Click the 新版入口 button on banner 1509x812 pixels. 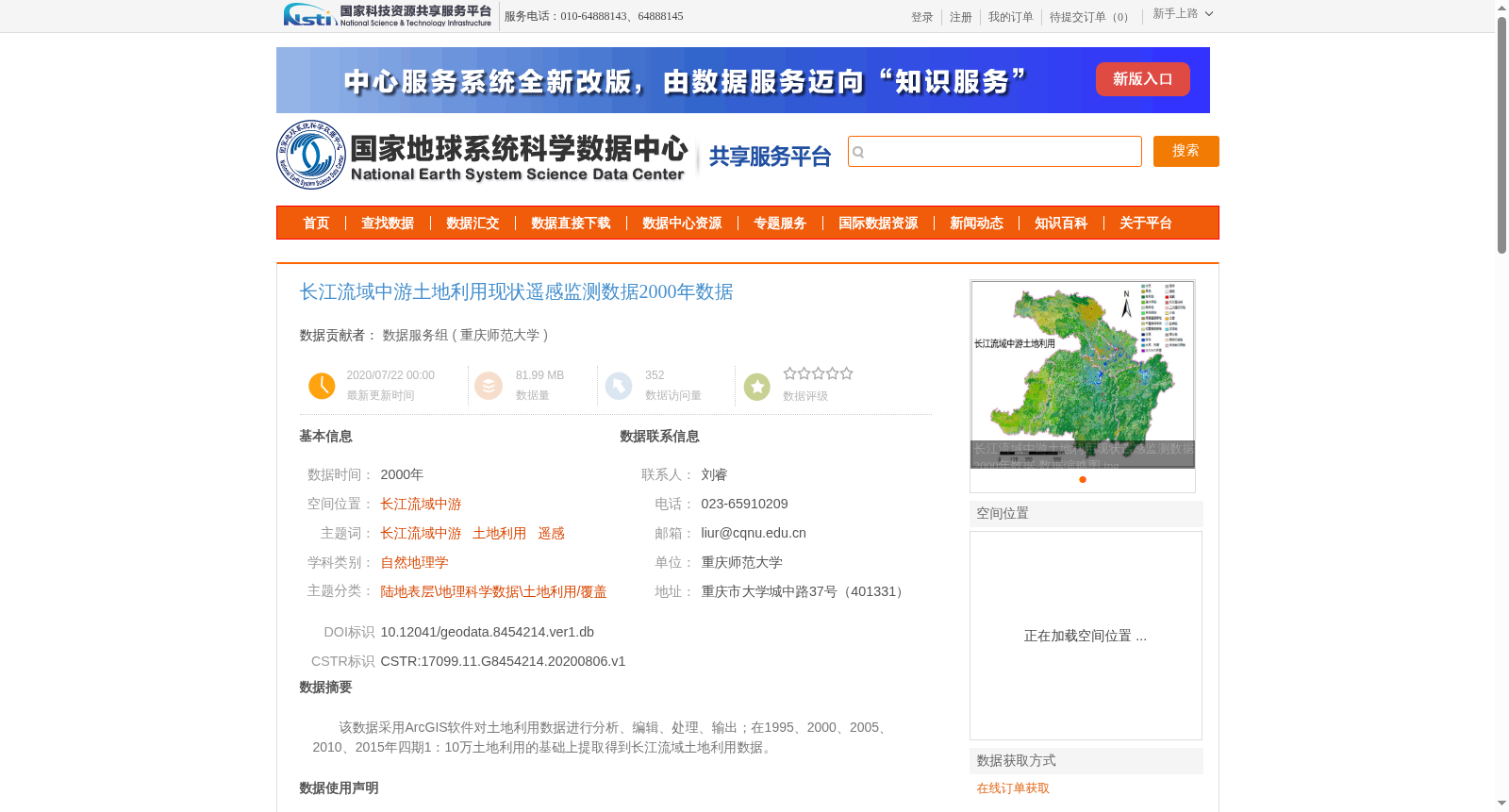click(1142, 79)
